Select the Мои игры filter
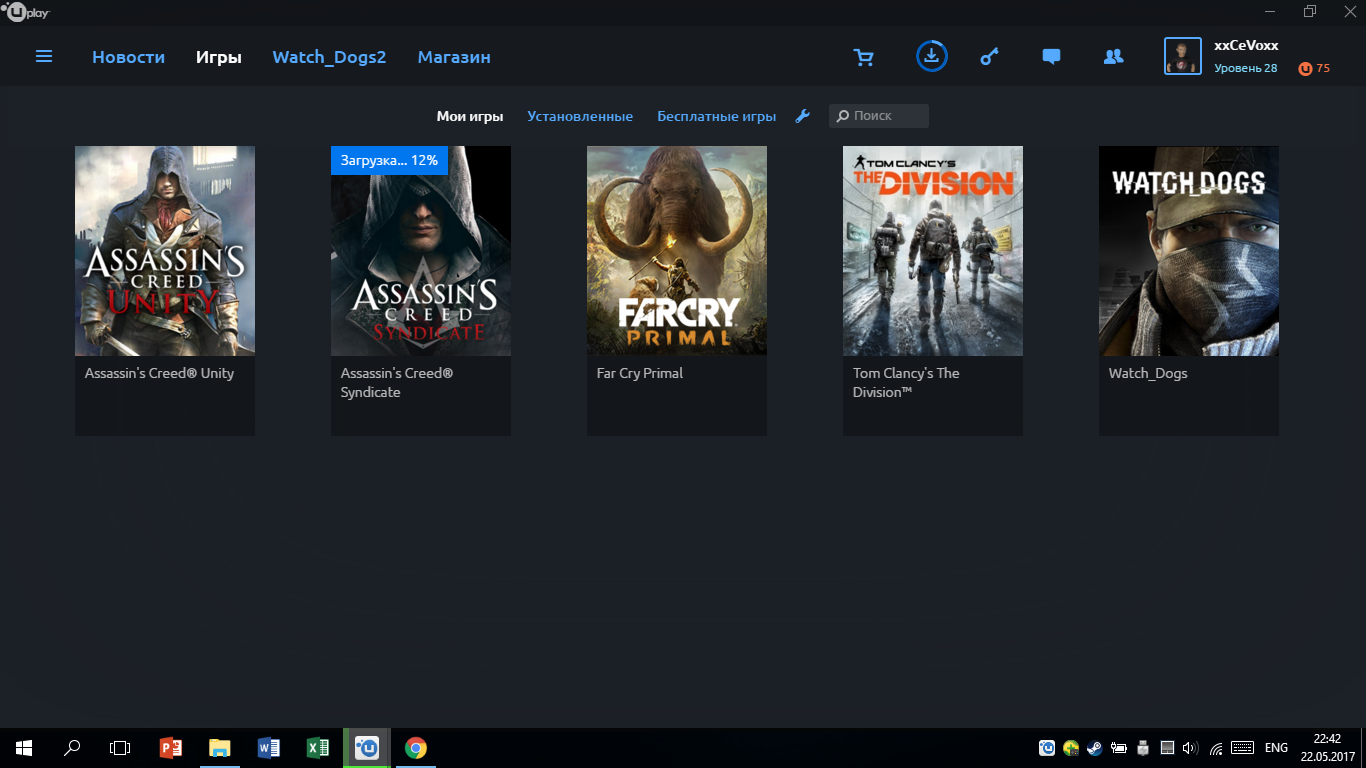Viewport: 1366px width, 768px height. (470, 116)
